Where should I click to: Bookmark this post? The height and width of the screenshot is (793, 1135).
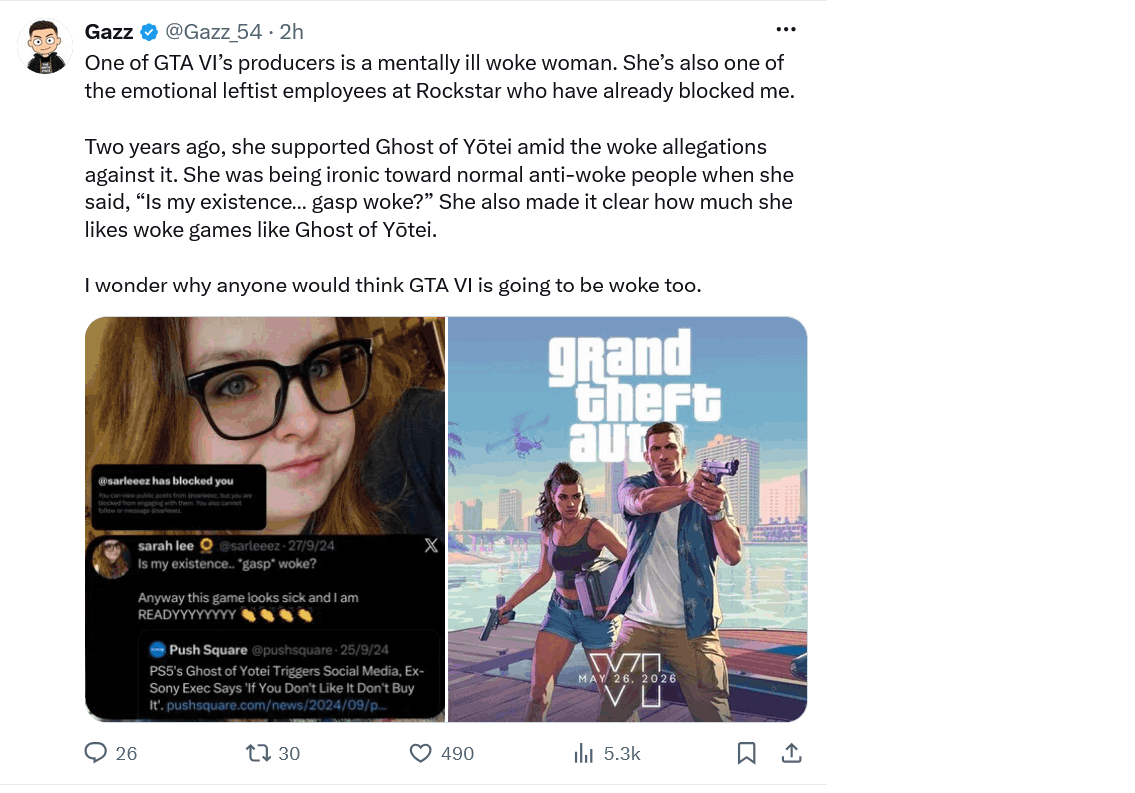point(746,753)
